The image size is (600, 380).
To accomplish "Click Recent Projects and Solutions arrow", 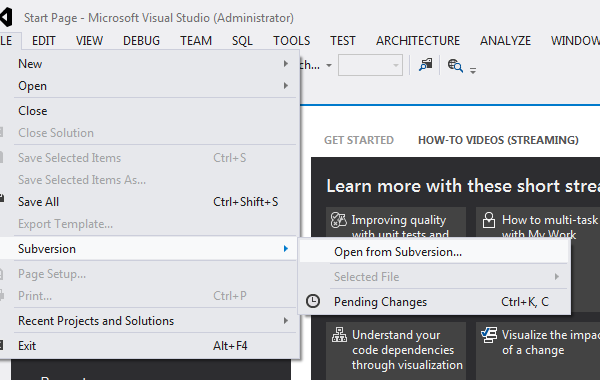I will [285, 321].
